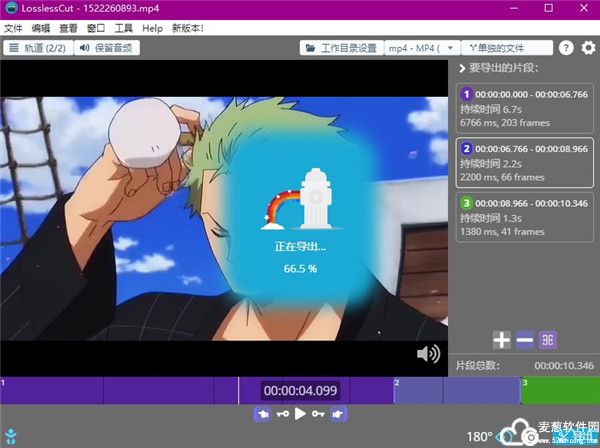Open the 查看 menu
The height and width of the screenshot is (448, 600).
[x=68, y=28]
